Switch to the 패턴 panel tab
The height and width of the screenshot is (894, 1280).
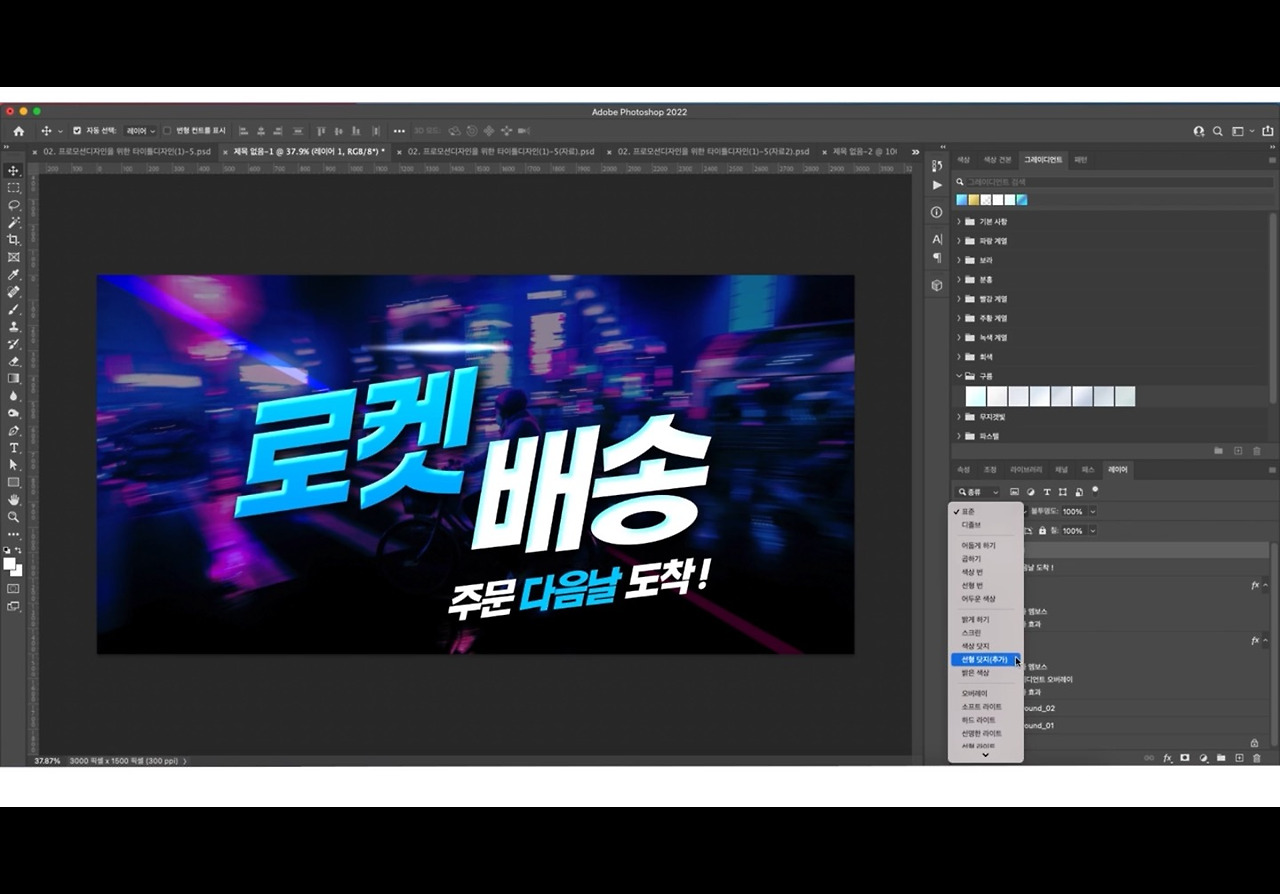(1080, 160)
